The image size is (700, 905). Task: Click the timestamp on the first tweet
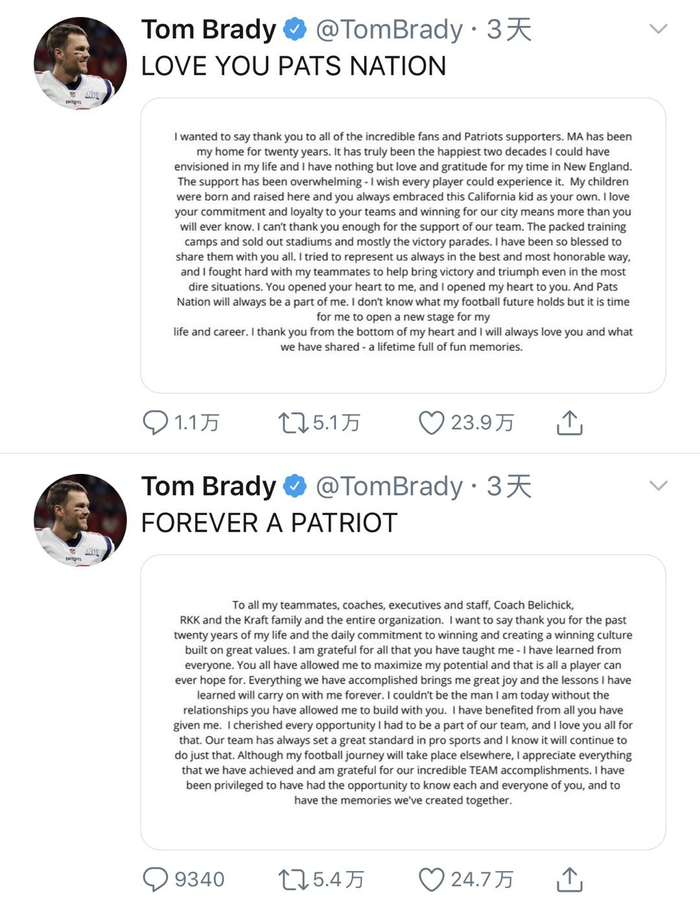(x=509, y=30)
